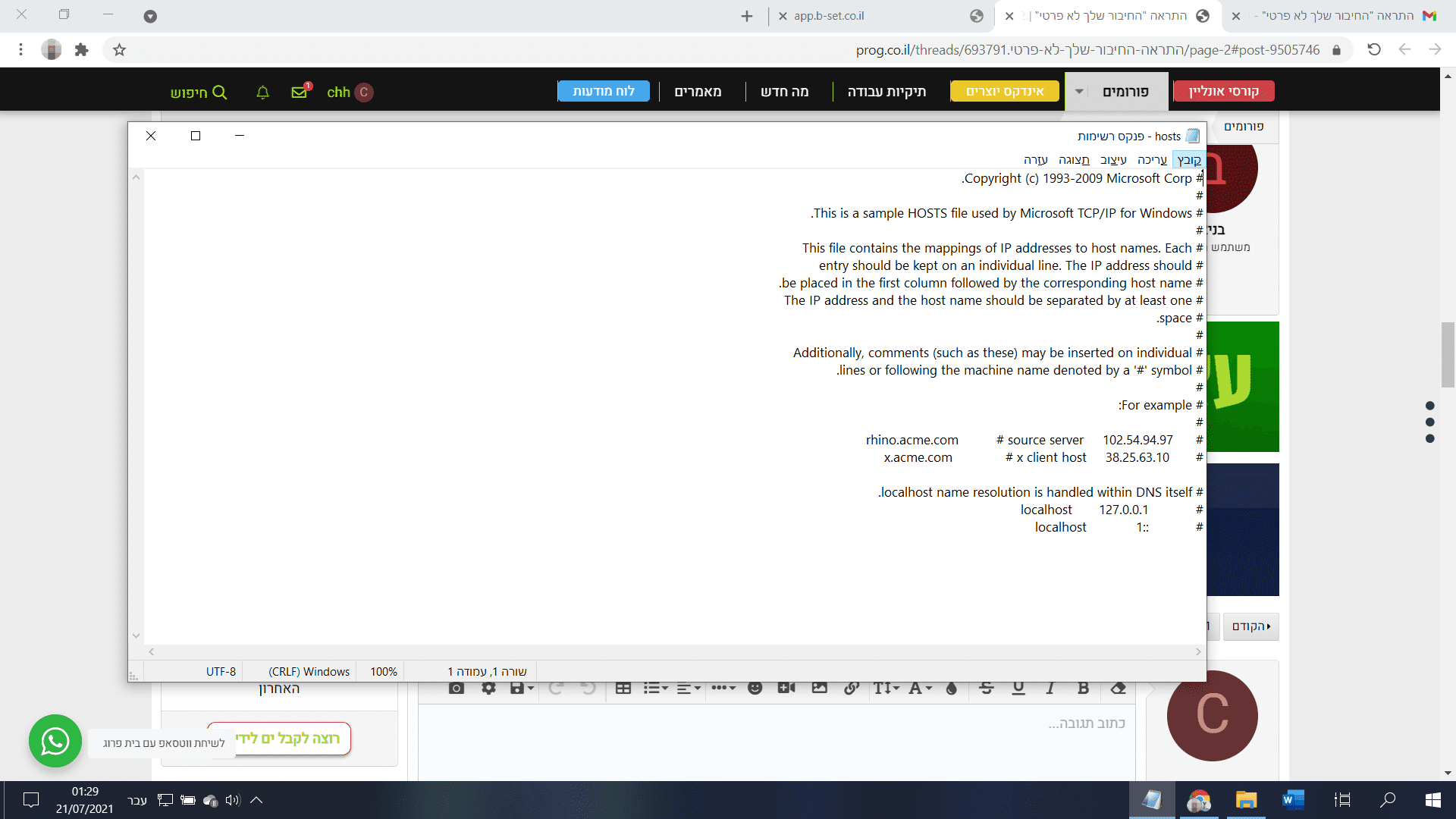1456x819 pixels.
Task: Expand the save draft dropdown
Action: (x=522, y=688)
